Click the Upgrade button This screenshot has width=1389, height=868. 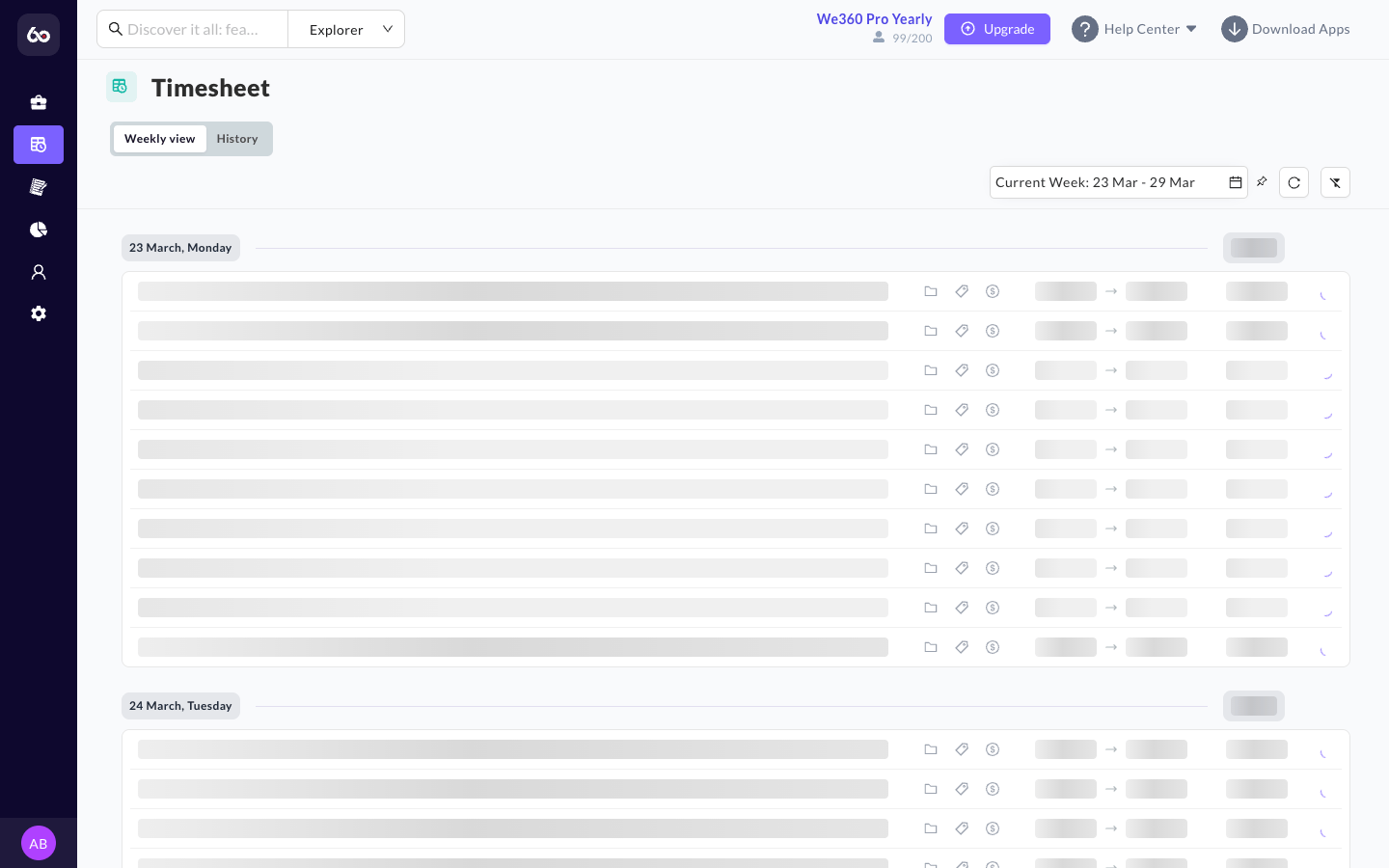[997, 29]
